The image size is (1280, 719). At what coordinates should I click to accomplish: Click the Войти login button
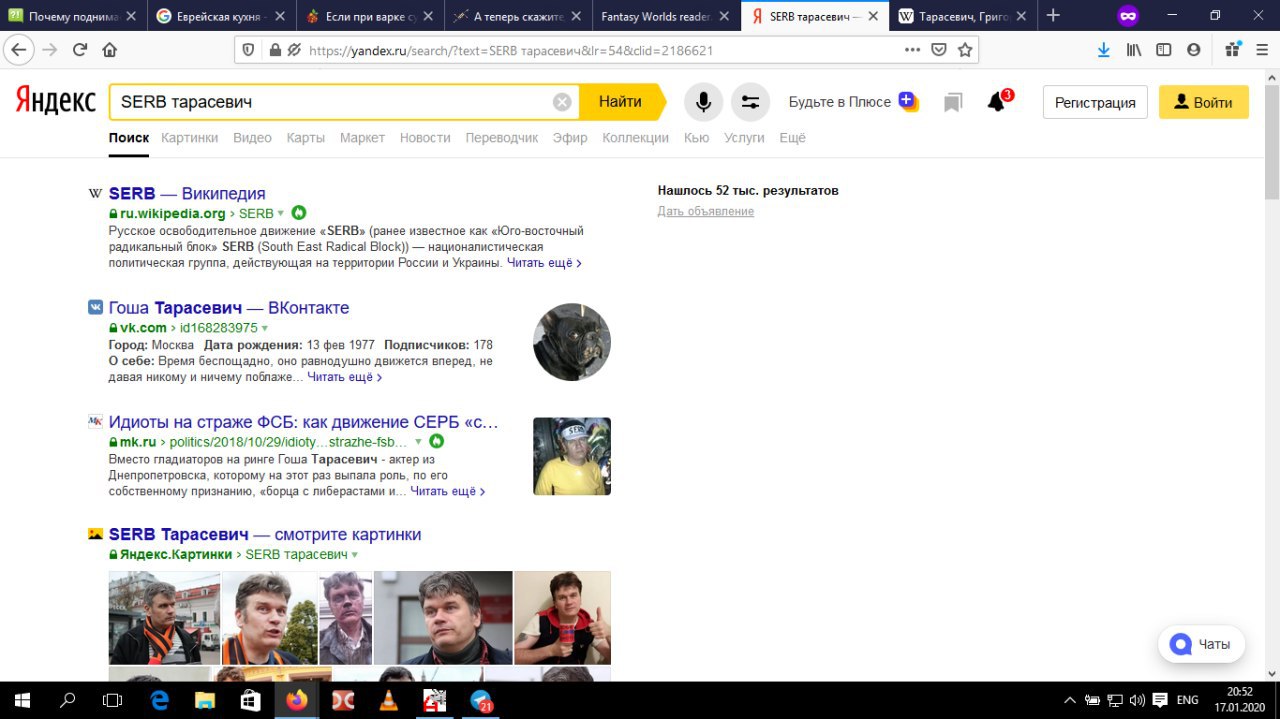tap(1204, 102)
